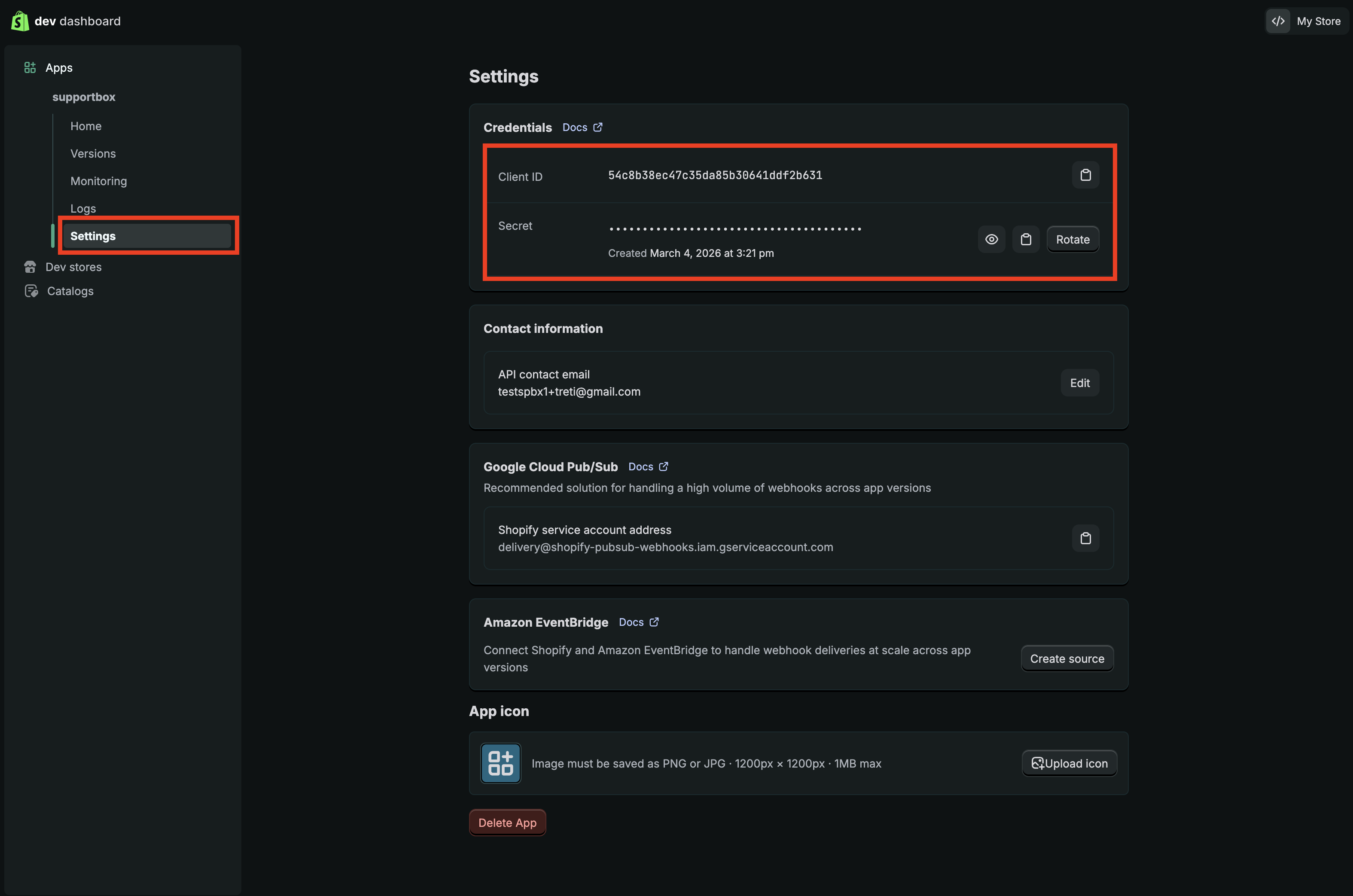This screenshot has width=1353, height=896.
Task: Open the Dev stores section
Action: point(73,267)
